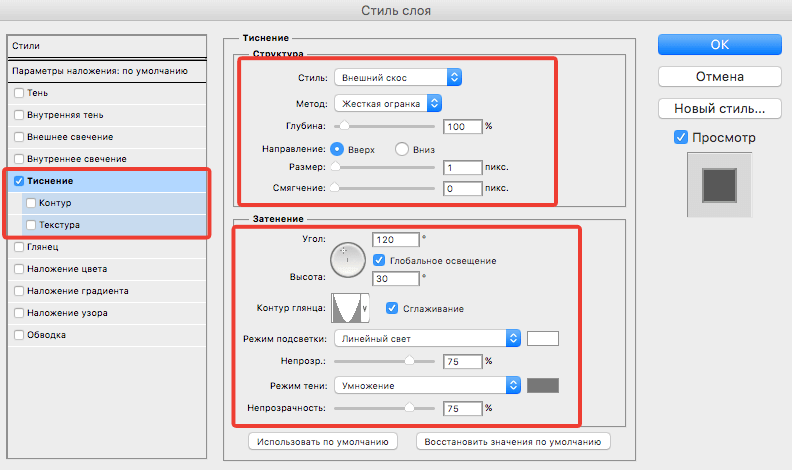
Task: Enable the Тень (Drop Shadow) checkbox
Action: point(20,92)
